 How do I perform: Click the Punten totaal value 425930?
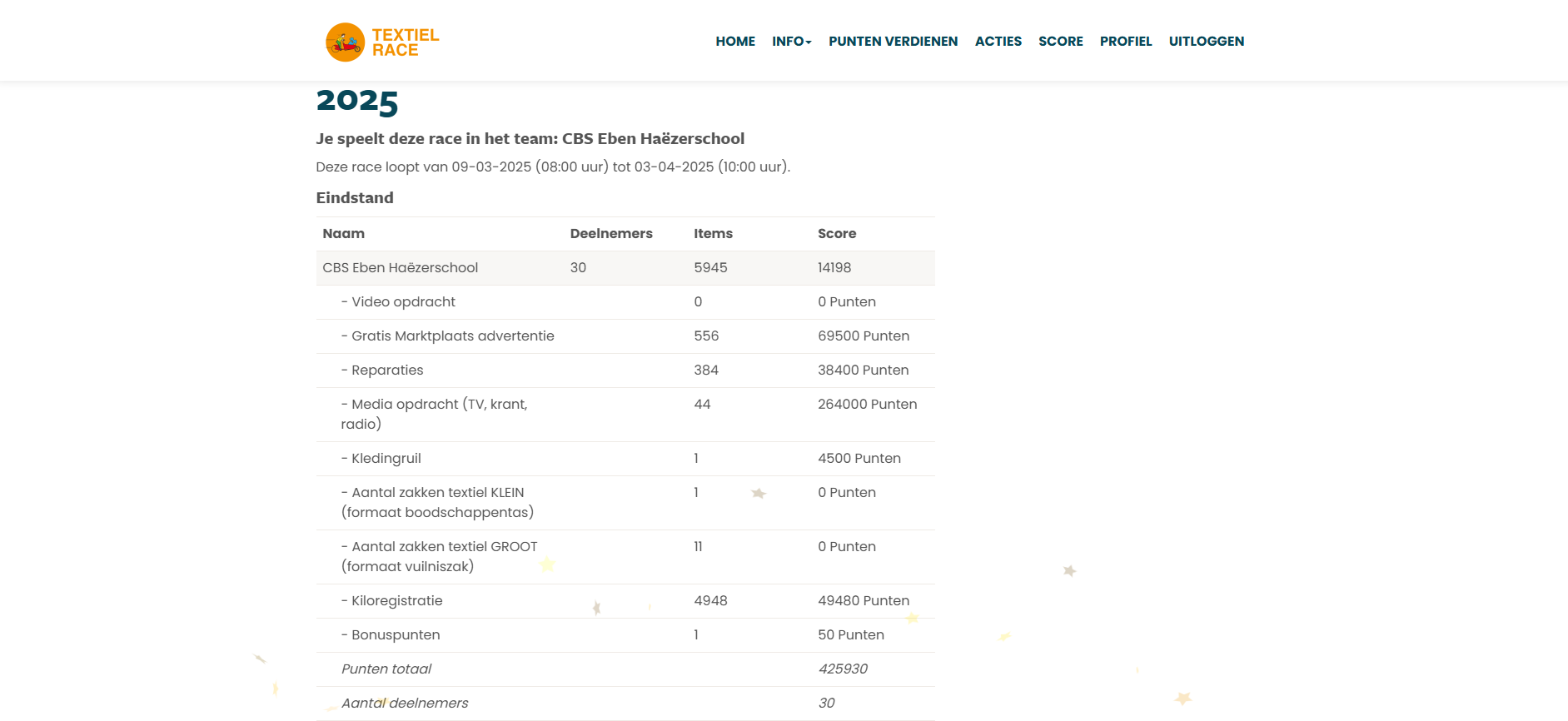[x=843, y=669]
